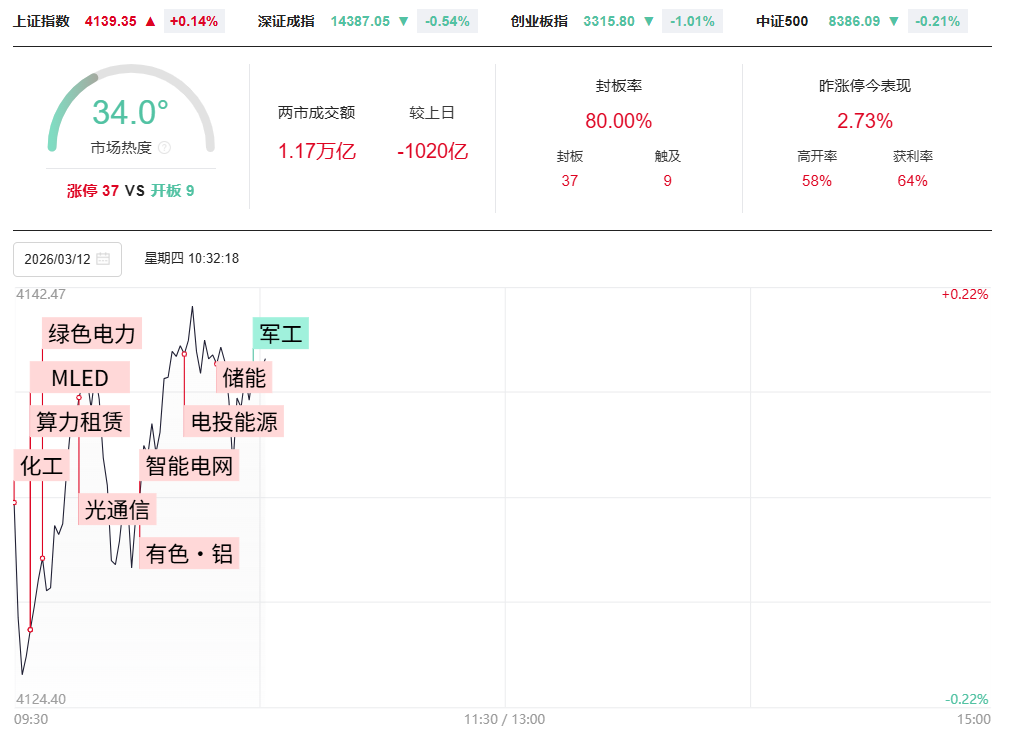Click the 封板率 80.00% figure
Screen dimensions: 1021x737
(x=618, y=121)
